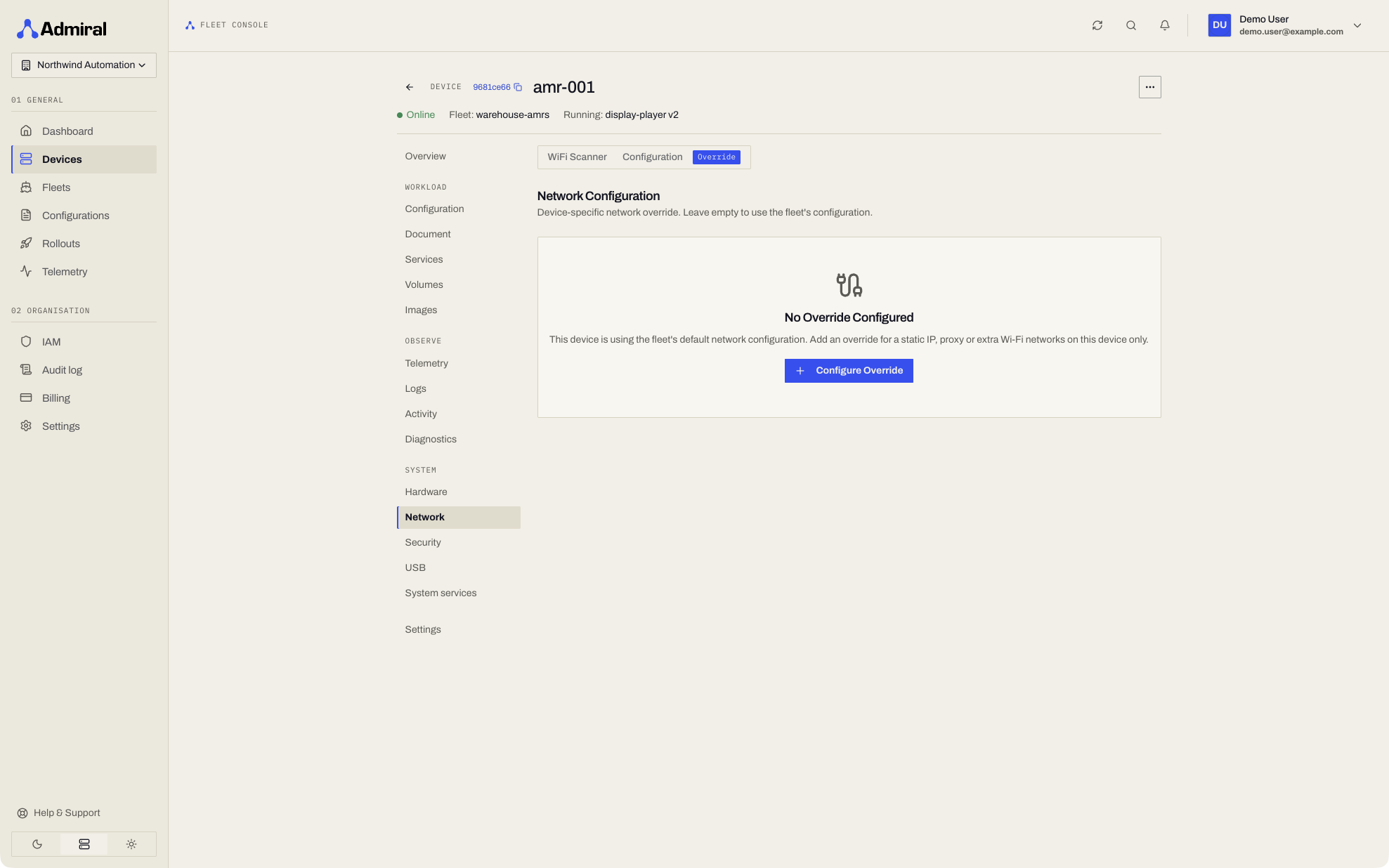Open System services section
This screenshot has width=1389, height=868.
coord(459,593)
